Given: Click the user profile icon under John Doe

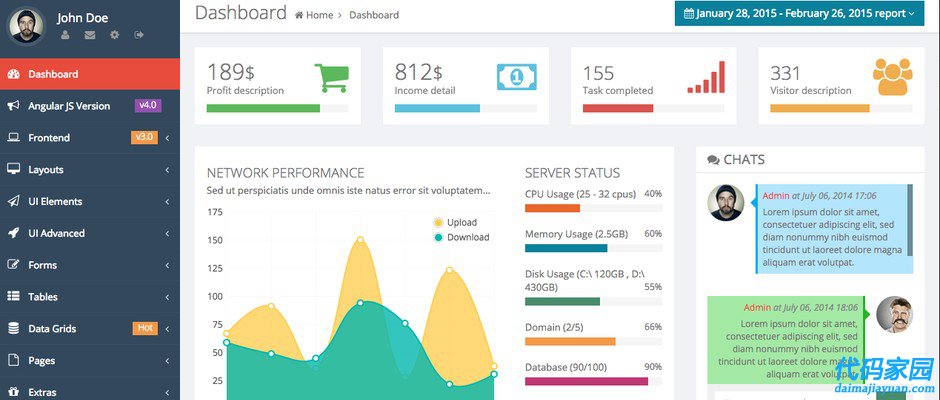Looking at the screenshot, I should (x=65, y=35).
